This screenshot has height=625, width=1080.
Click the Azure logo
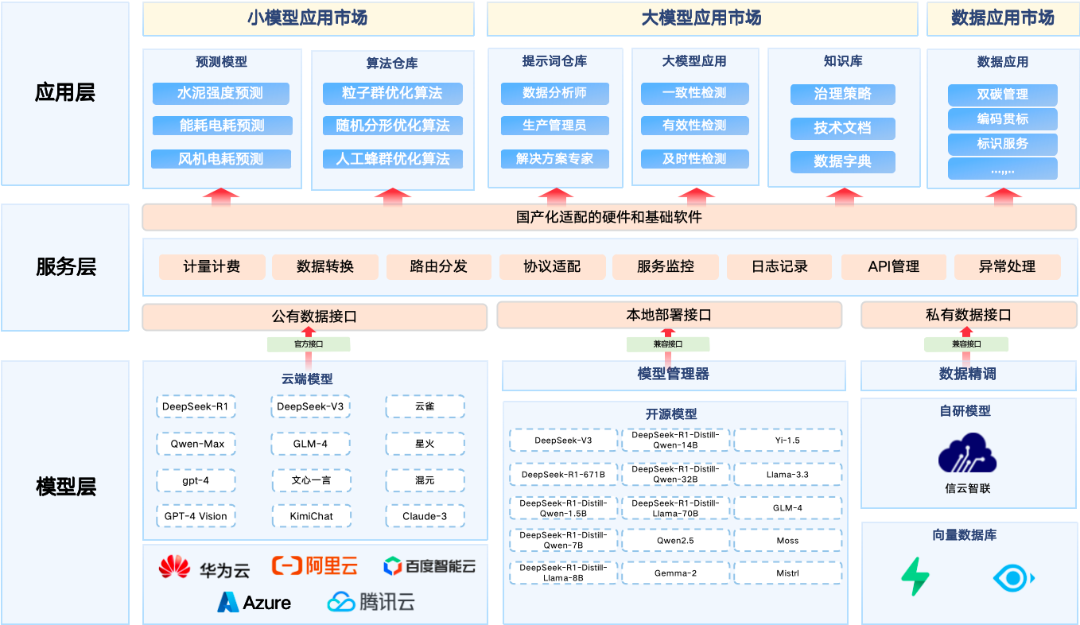tap(254, 602)
